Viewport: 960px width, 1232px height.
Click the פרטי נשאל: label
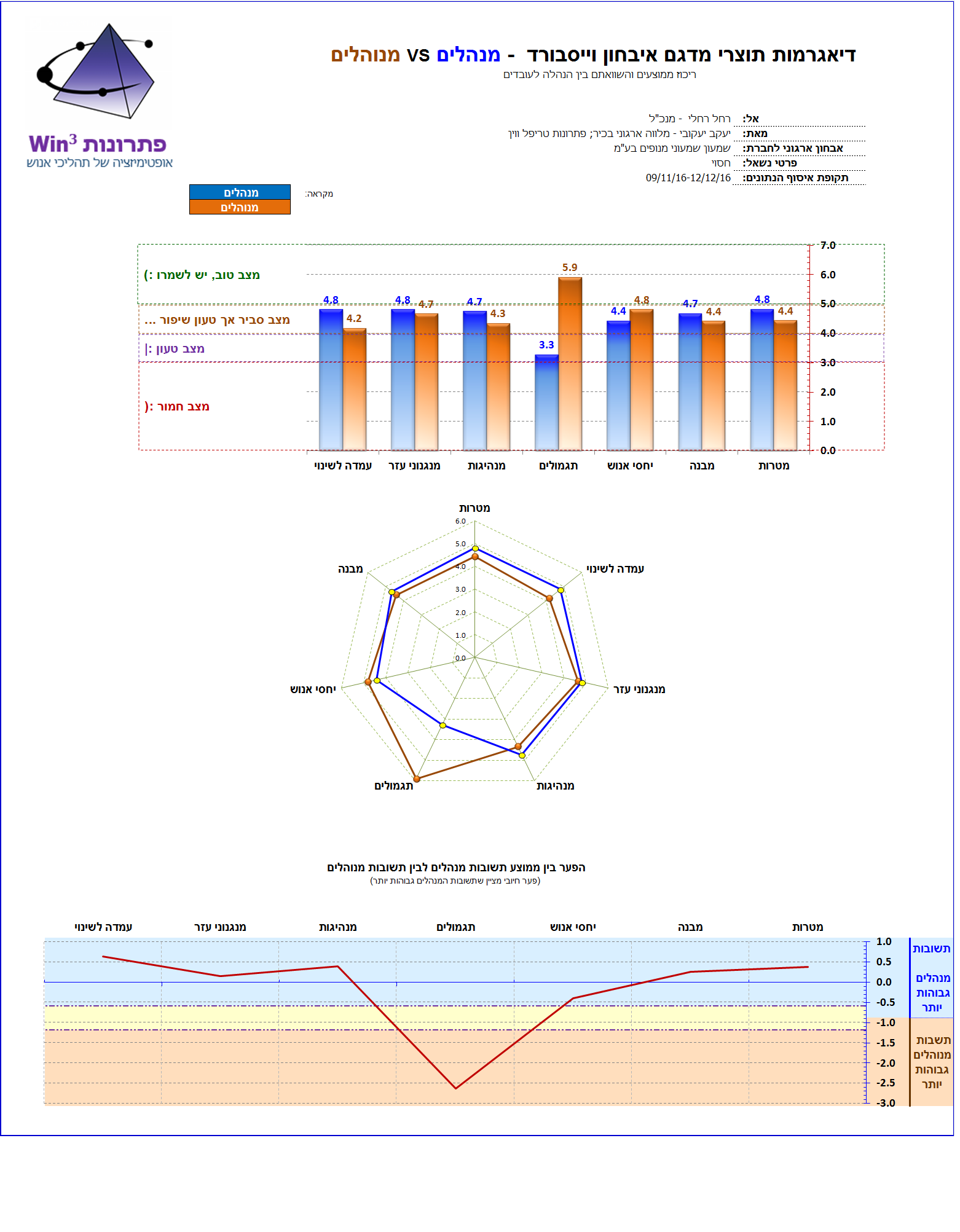769,163
